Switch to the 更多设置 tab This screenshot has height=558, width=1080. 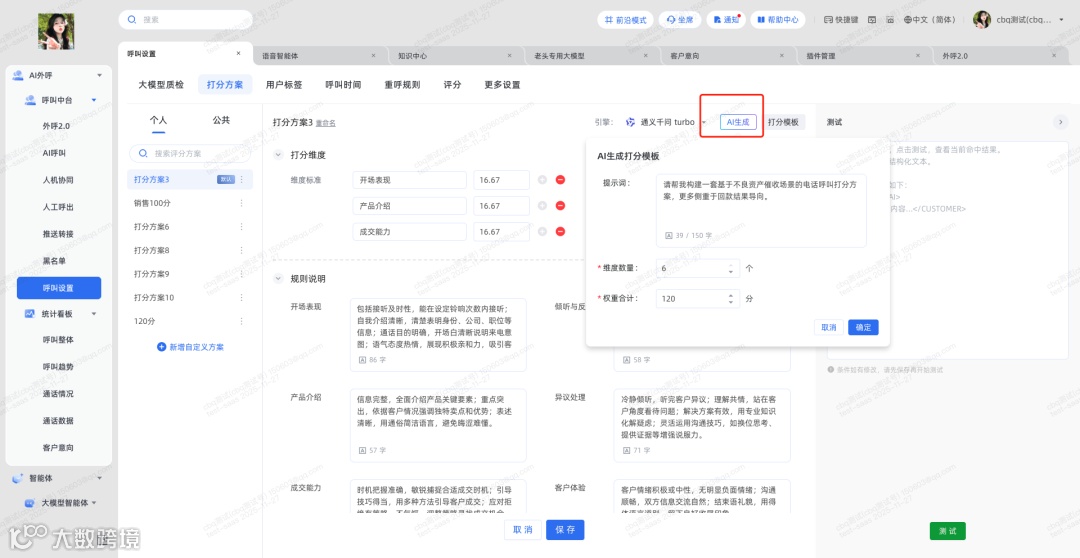pos(502,85)
